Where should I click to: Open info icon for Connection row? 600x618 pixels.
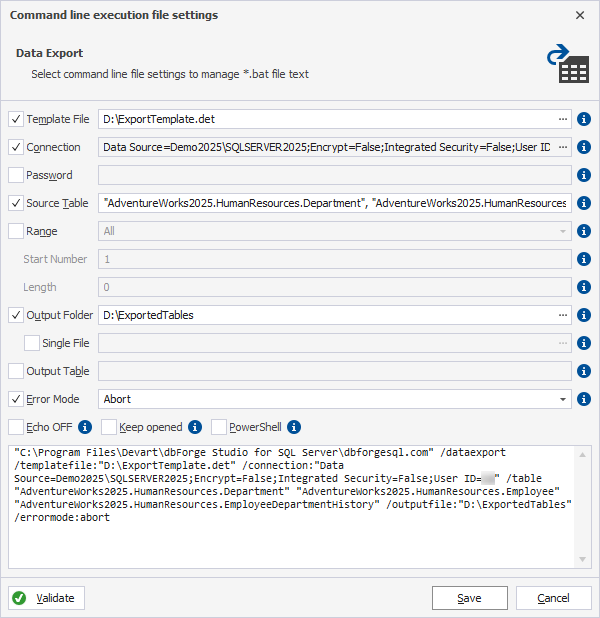(x=583, y=147)
